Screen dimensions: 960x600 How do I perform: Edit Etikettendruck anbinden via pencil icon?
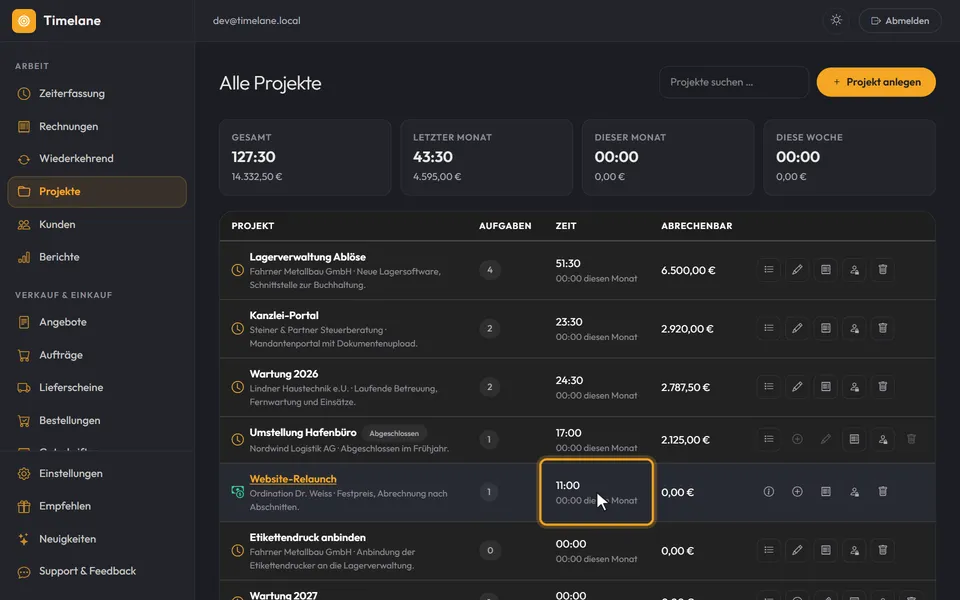click(797, 550)
